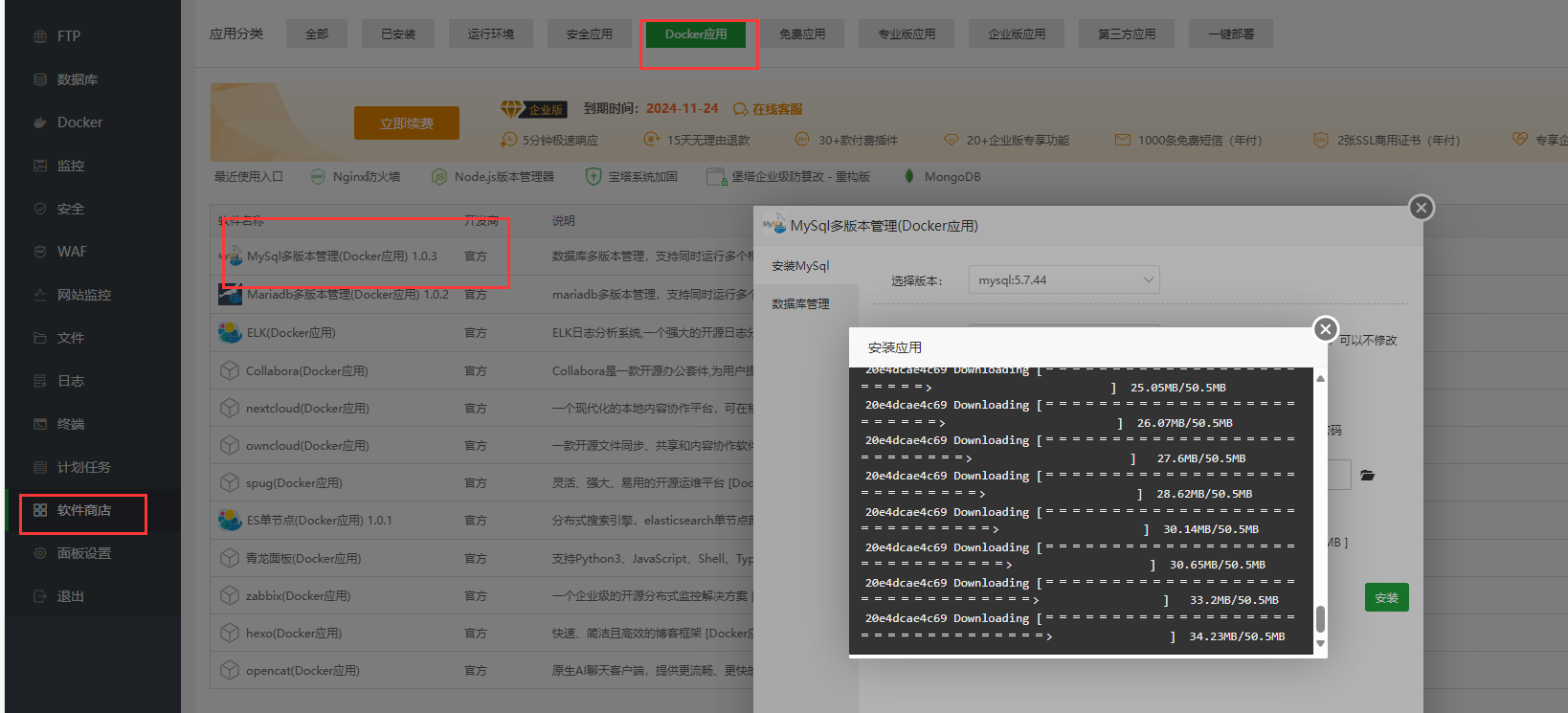This screenshot has height=713, width=1568.
Task: Select the 企业版应用 category tab
Action: tap(1017, 33)
